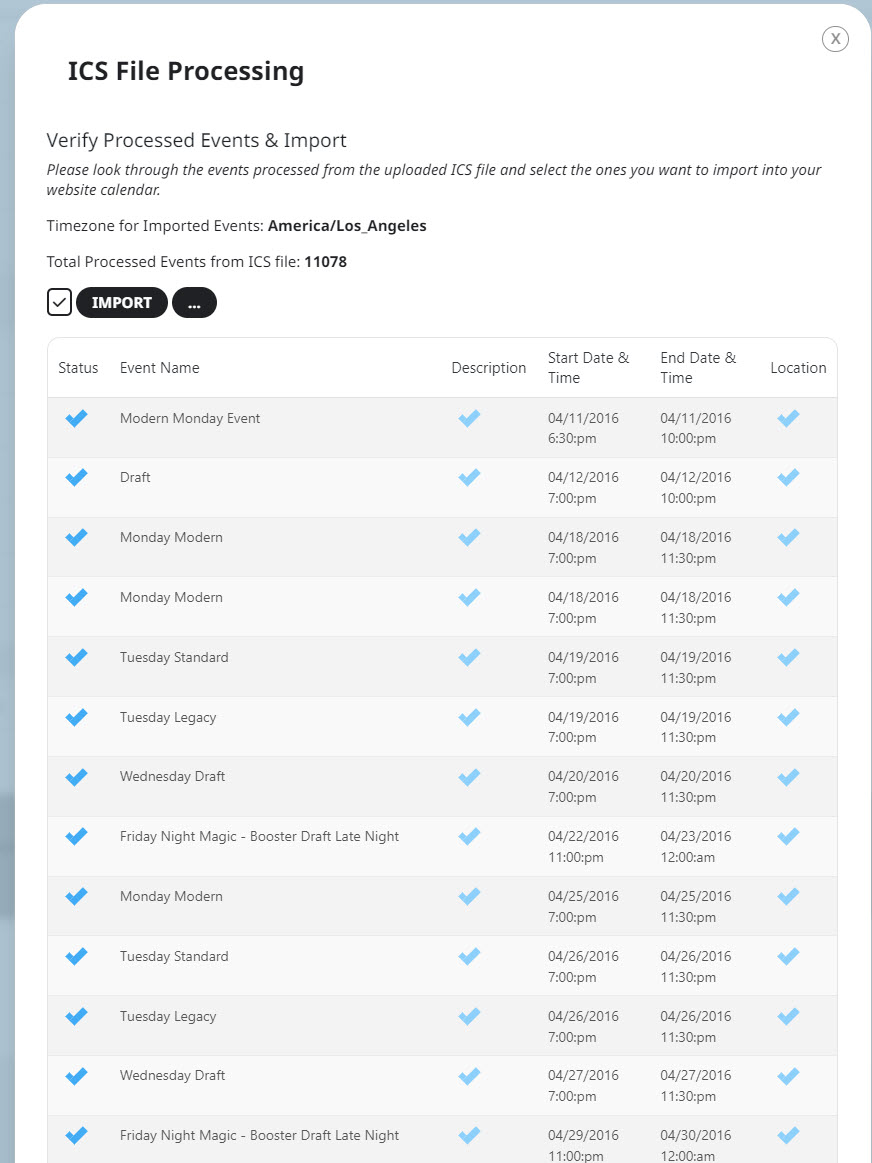Click description checkmark for Monday Modern 04/25
The height and width of the screenshot is (1163, 872).
coord(469,897)
